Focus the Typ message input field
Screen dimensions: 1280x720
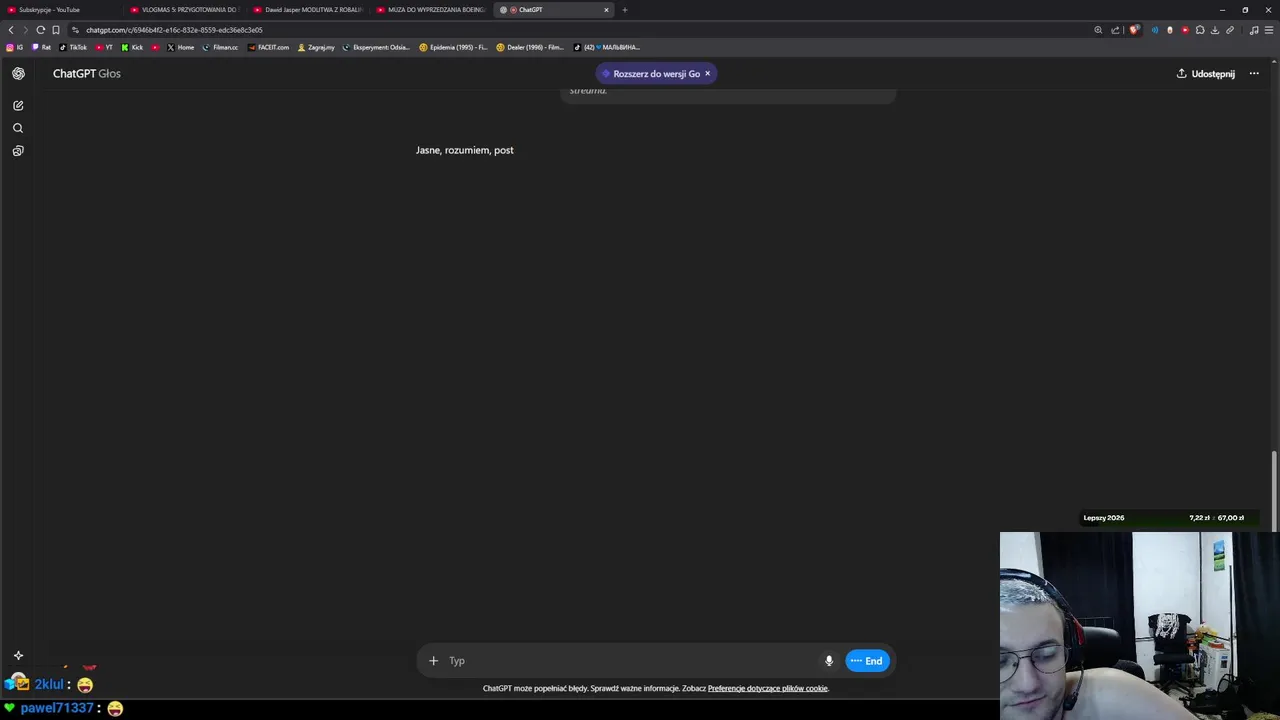630,661
